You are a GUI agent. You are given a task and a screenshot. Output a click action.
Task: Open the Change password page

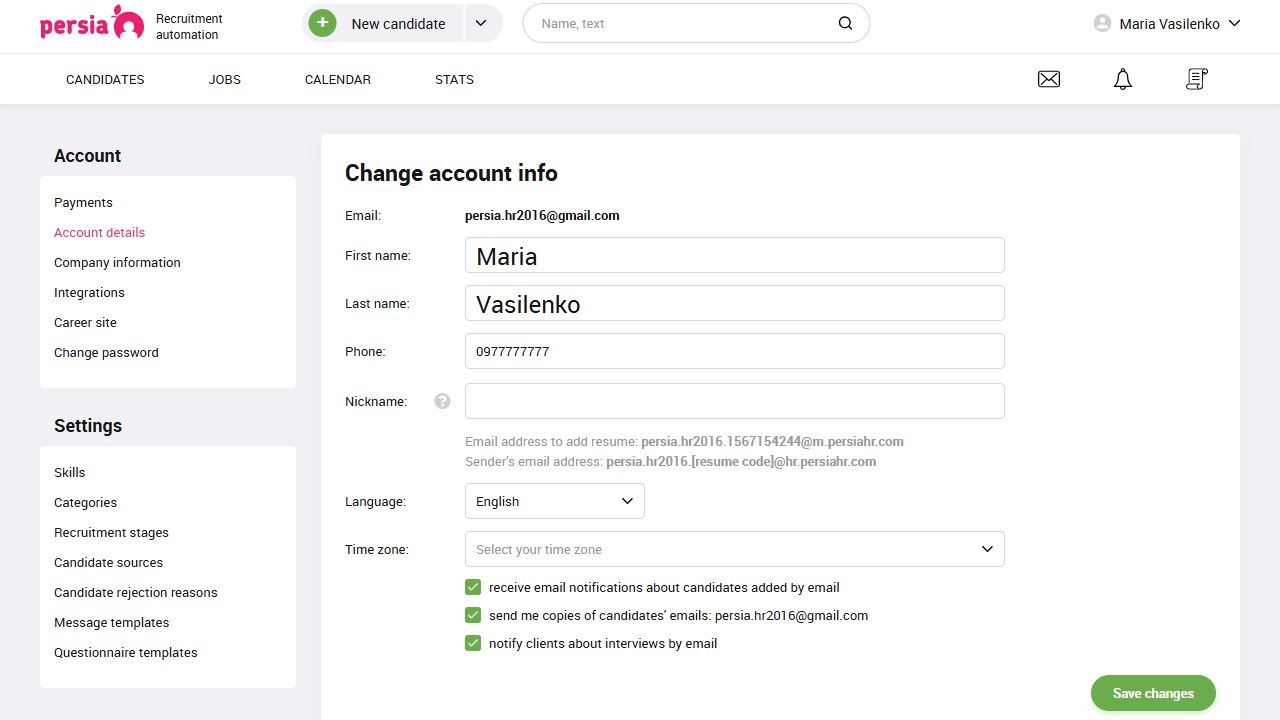pos(106,352)
